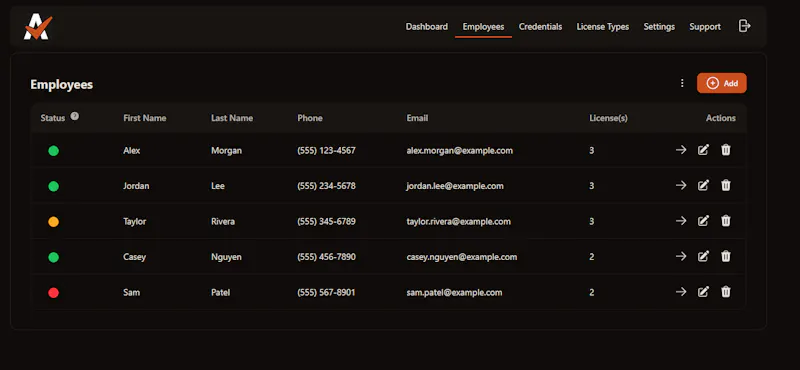Click phone number (555) 123-4567
800x370 pixels.
pos(326,151)
